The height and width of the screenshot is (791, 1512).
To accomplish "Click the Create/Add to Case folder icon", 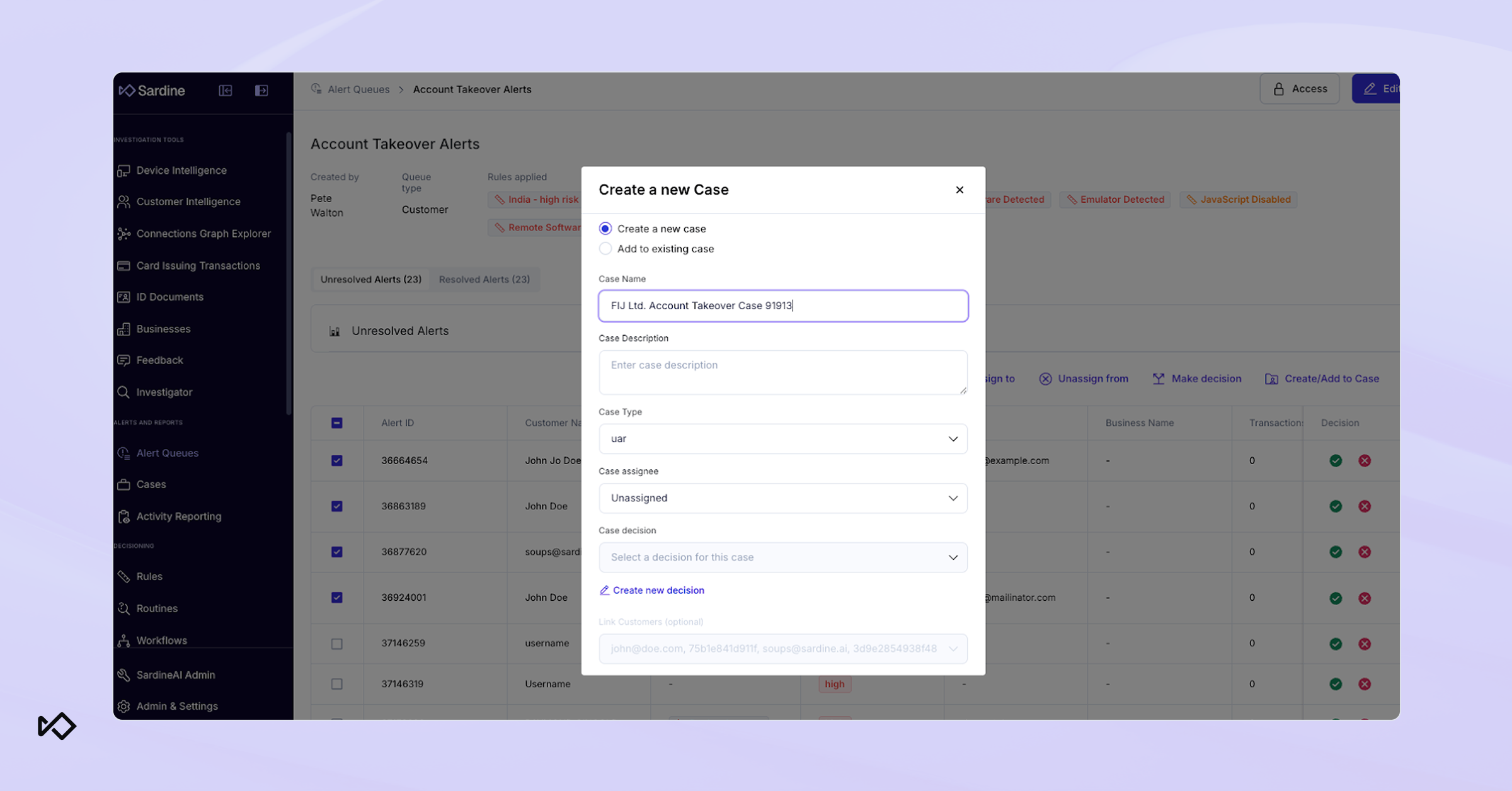I will (1271, 378).
